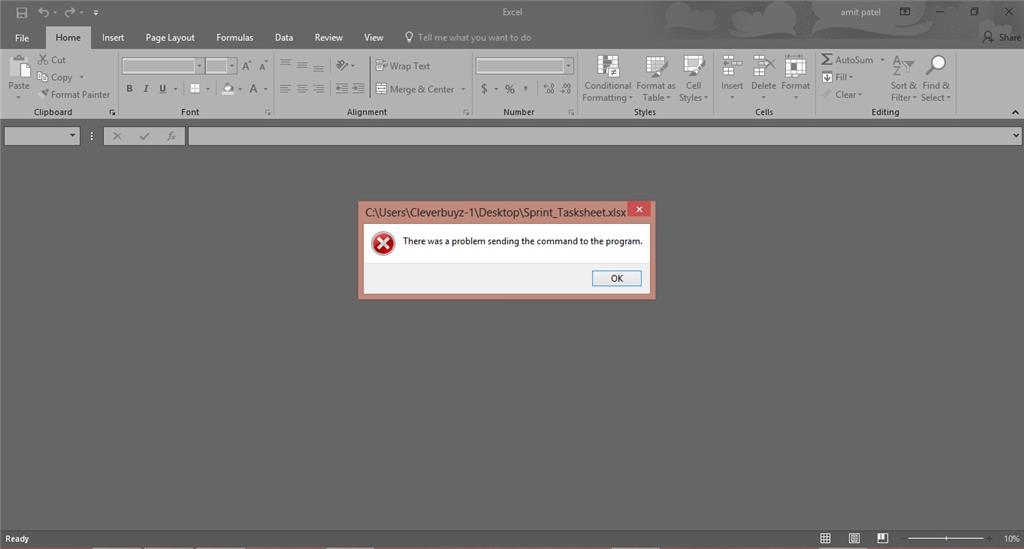Toggle Align Right

pos(318,89)
